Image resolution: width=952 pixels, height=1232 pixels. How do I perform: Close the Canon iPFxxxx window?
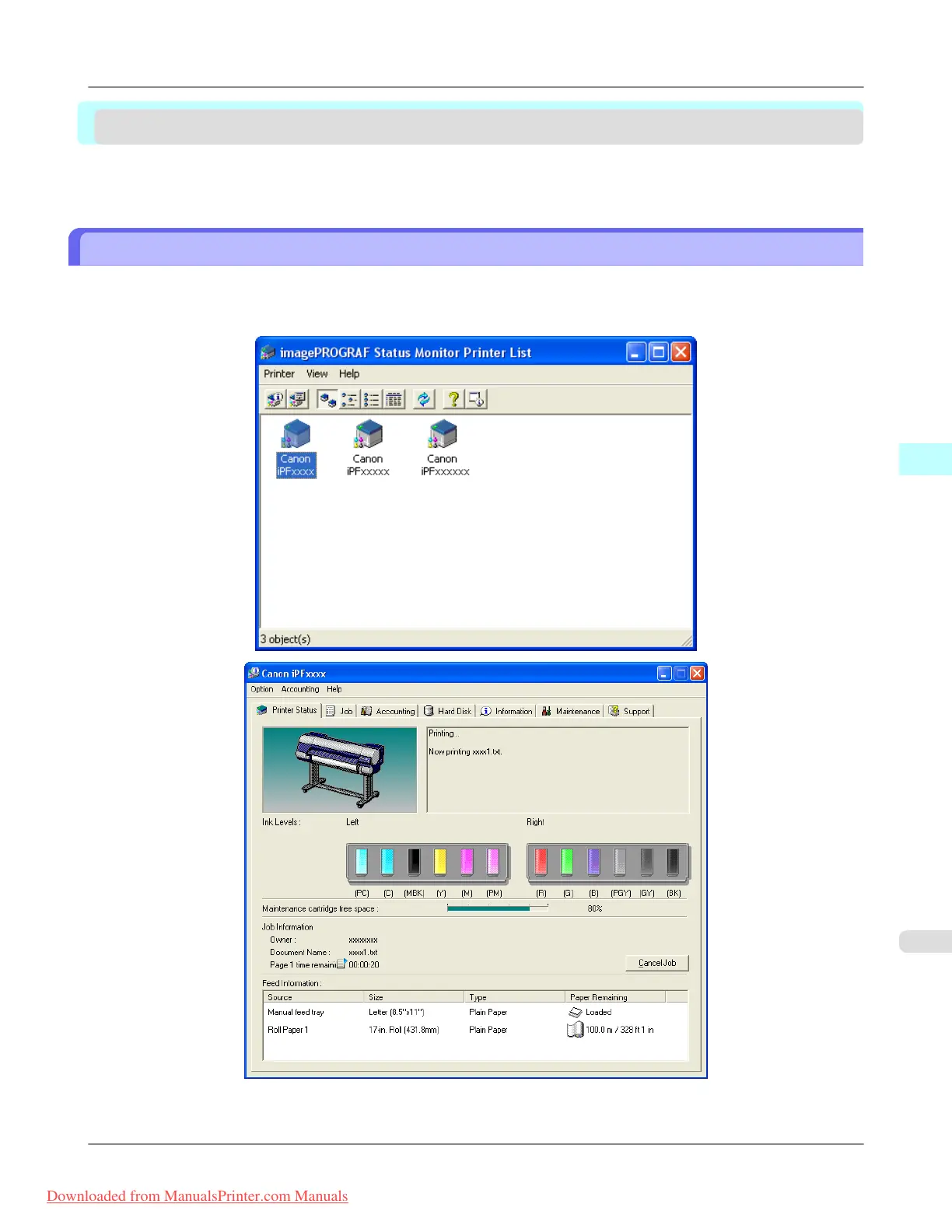pos(698,674)
